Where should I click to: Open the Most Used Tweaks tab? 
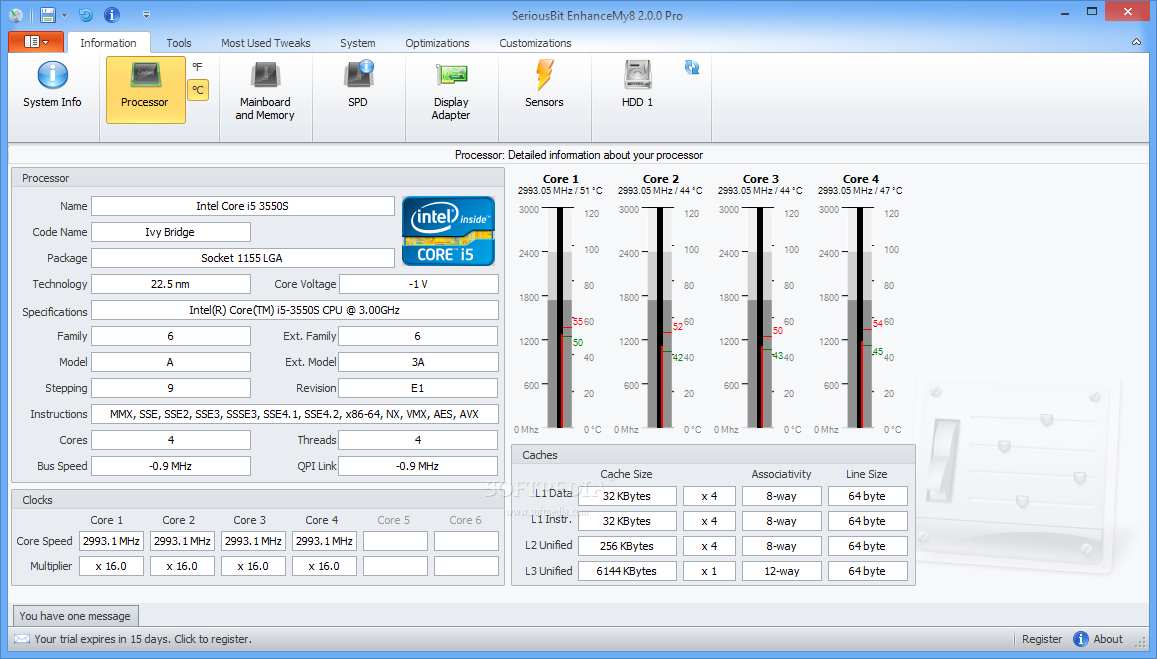click(x=266, y=43)
